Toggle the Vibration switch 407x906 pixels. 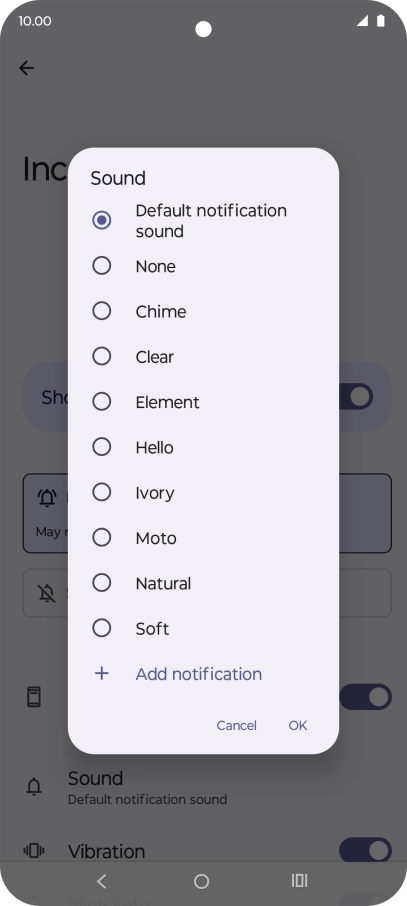(x=365, y=851)
